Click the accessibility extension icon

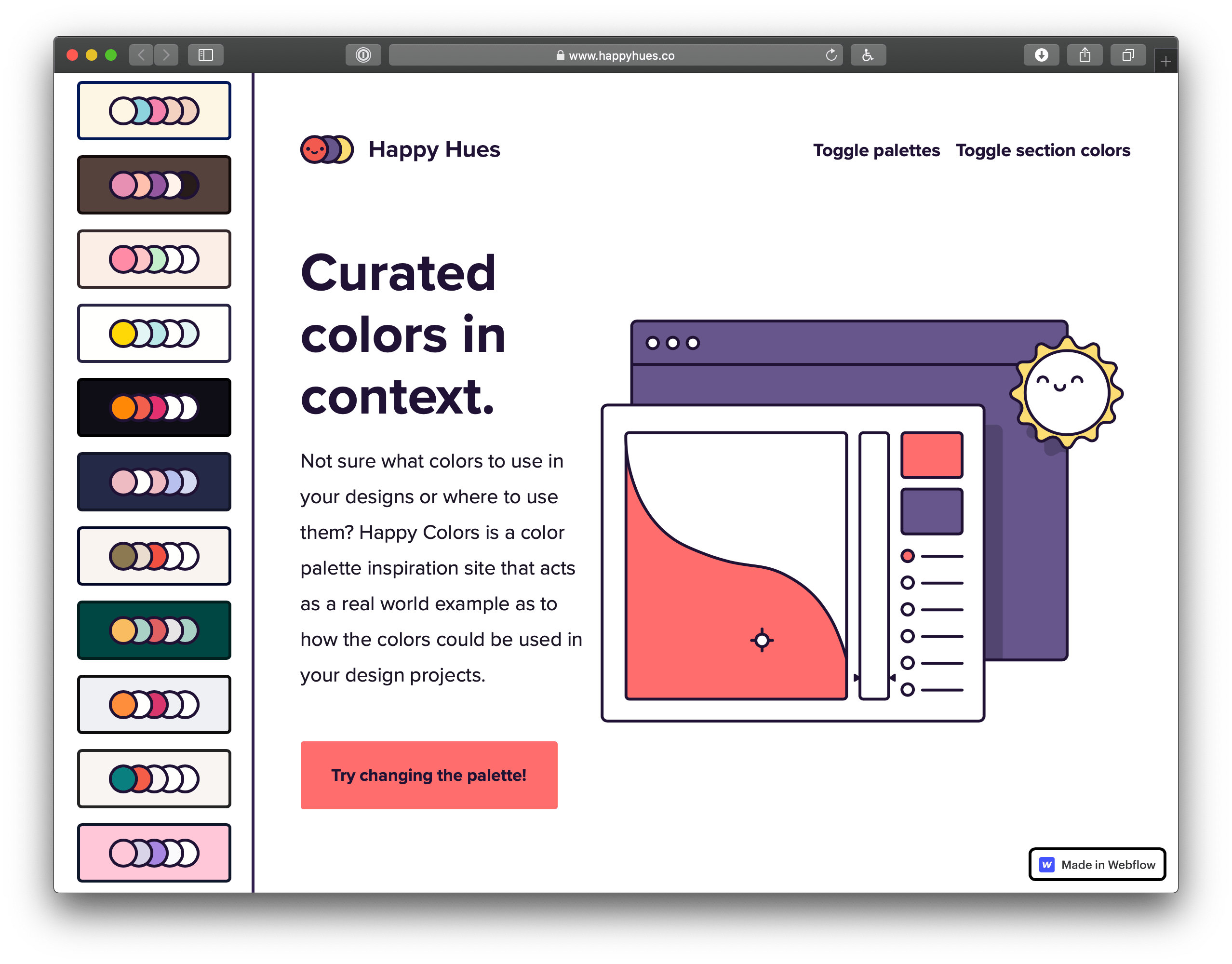pyautogui.click(x=868, y=55)
